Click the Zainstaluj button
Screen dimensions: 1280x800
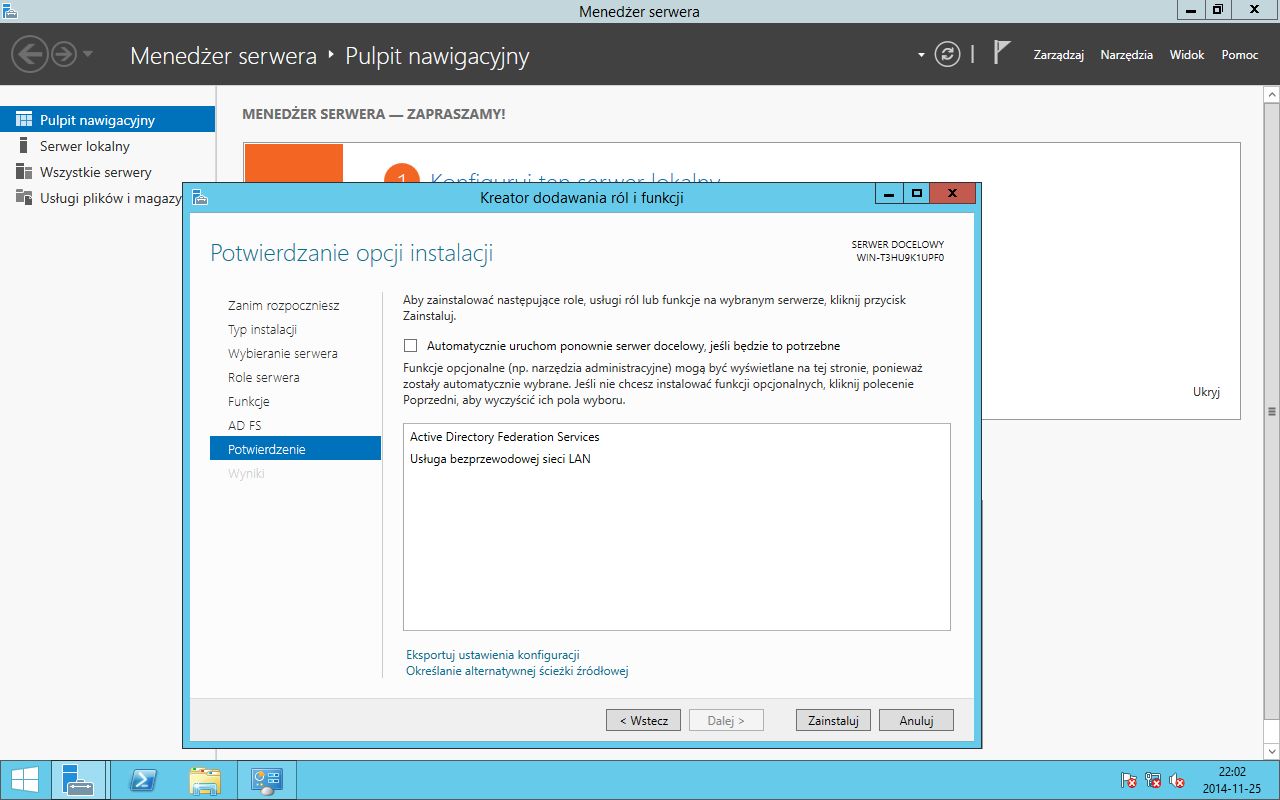(833, 720)
